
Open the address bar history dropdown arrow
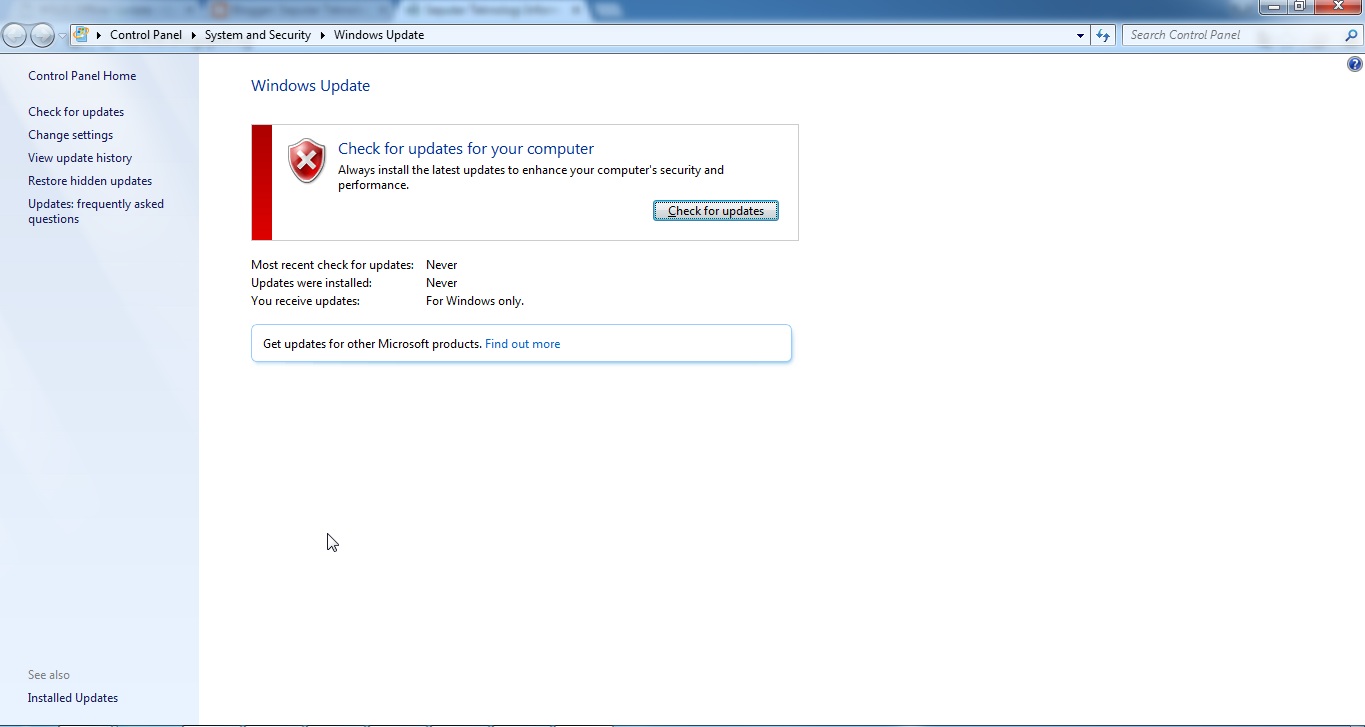pyautogui.click(x=1078, y=34)
